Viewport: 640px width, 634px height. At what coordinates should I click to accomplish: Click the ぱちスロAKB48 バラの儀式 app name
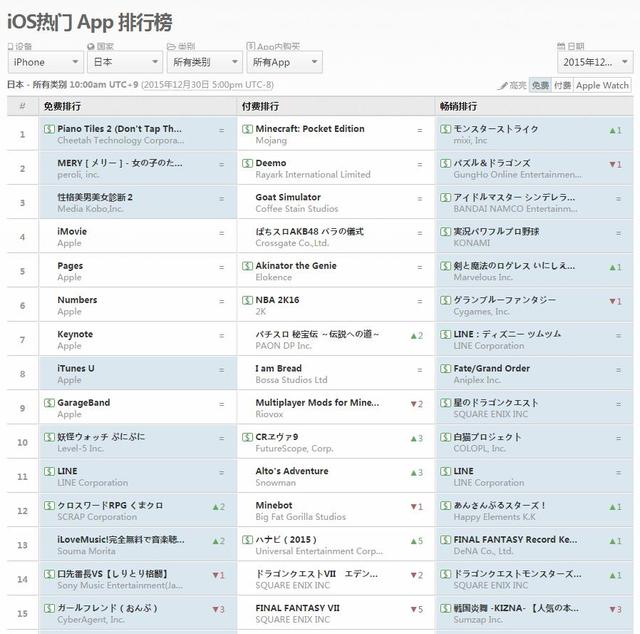[309, 231]
